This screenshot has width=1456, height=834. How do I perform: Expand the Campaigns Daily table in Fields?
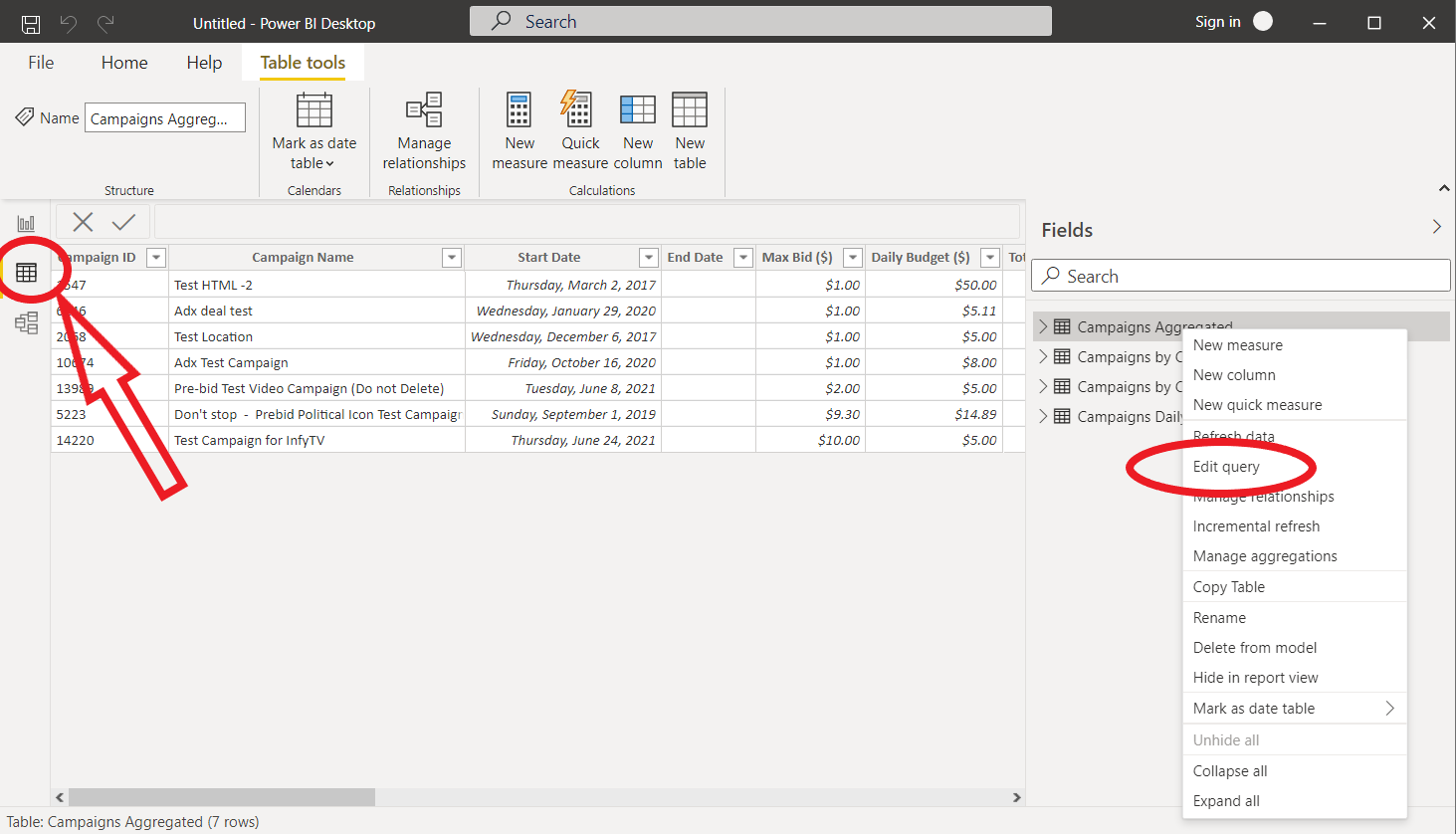1043,416
